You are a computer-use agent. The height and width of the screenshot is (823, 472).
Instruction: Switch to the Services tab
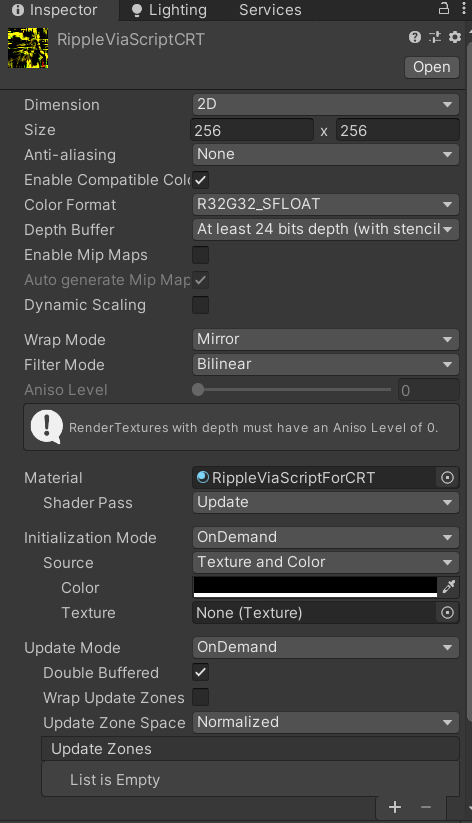(x=270, y=10)
